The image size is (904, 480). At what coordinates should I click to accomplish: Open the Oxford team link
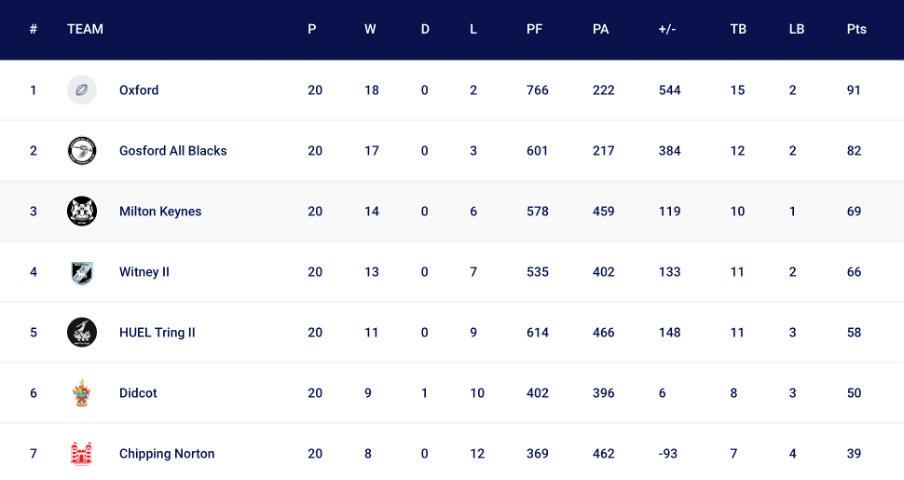[139, 90]
